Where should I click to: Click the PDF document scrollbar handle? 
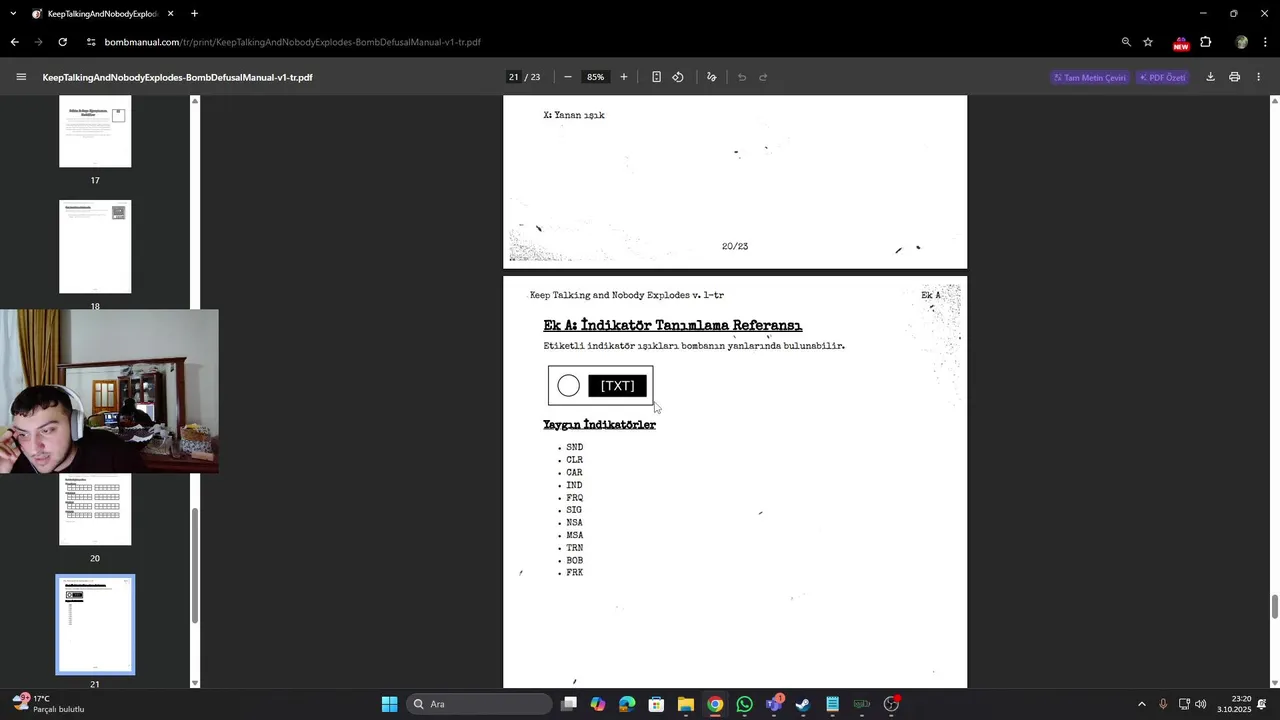1275,607
